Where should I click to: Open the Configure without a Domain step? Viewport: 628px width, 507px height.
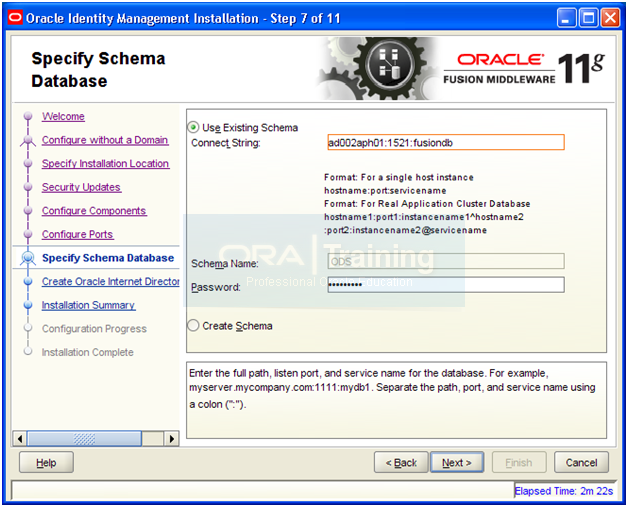point(105,140)
